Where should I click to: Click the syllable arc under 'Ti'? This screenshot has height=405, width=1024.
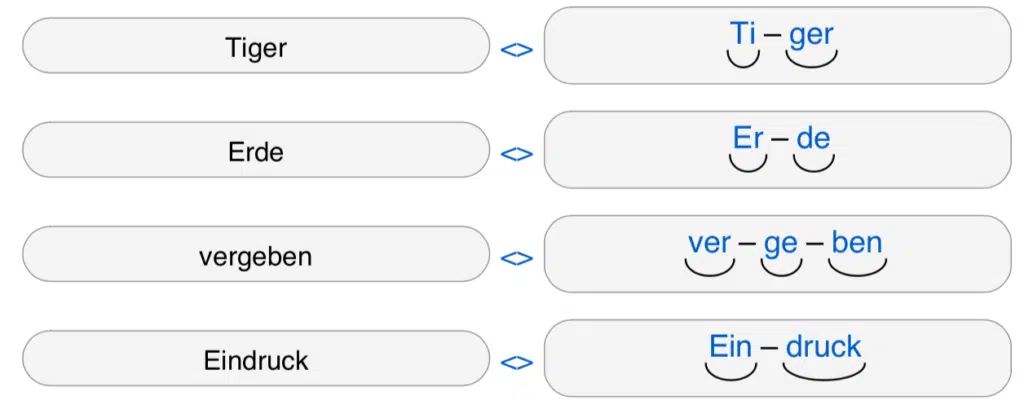742,61
